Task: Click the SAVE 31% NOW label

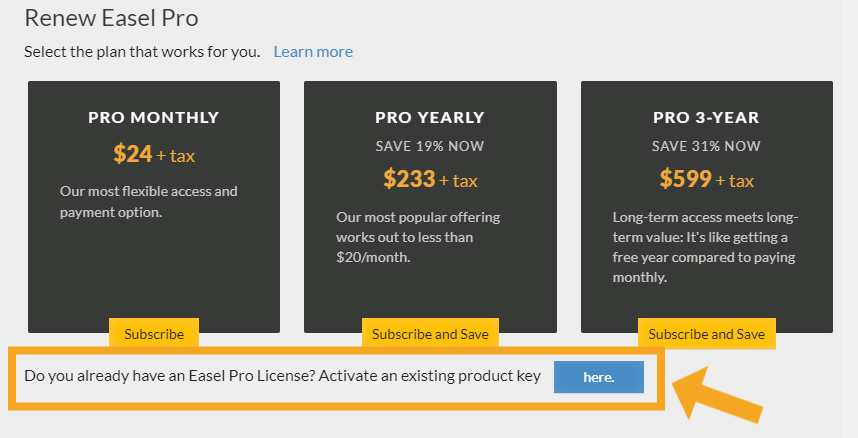Action: pyautogui.click(x=706, y=146)
